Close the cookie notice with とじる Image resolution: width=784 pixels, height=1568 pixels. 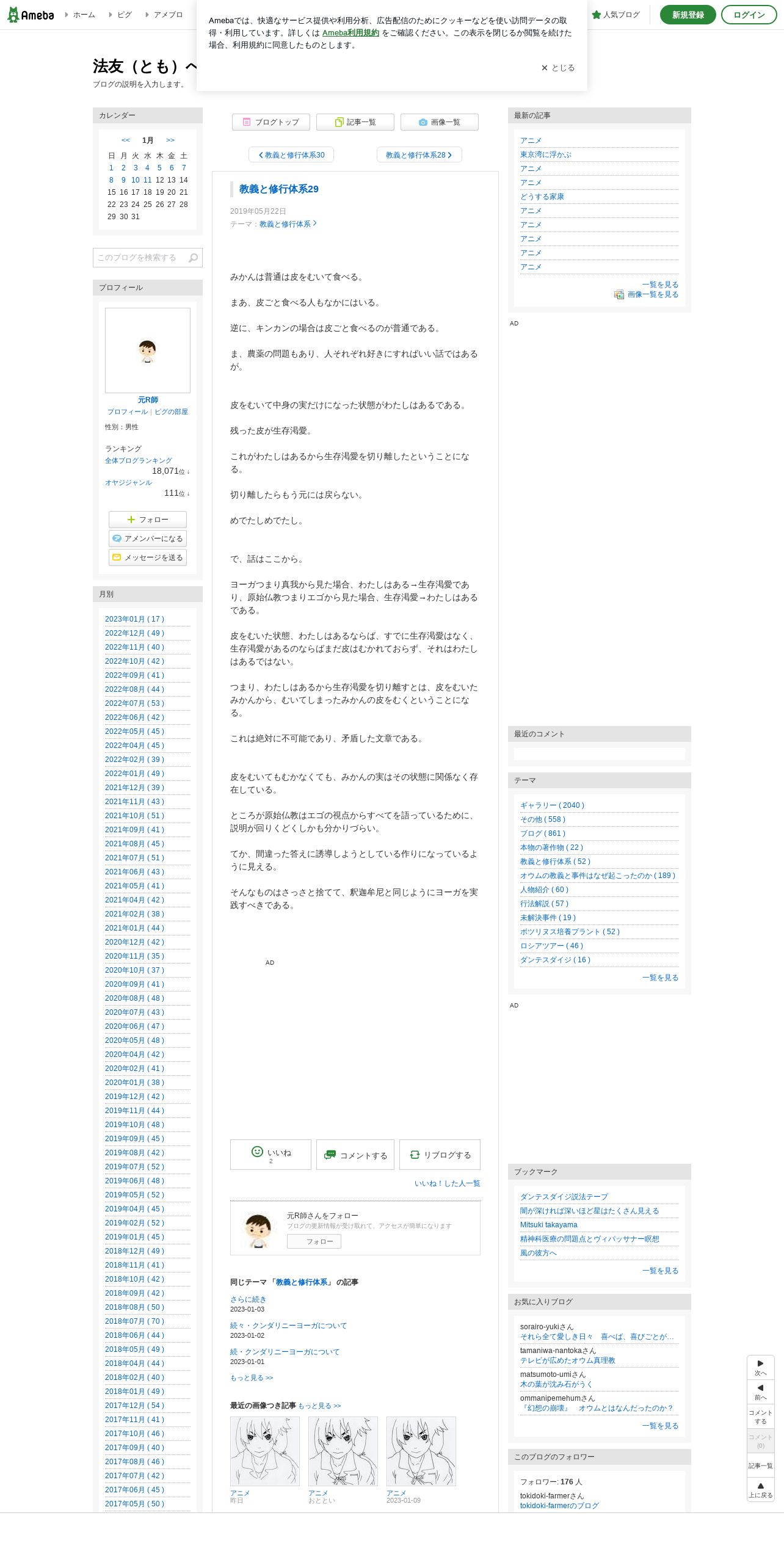point(558,68)
